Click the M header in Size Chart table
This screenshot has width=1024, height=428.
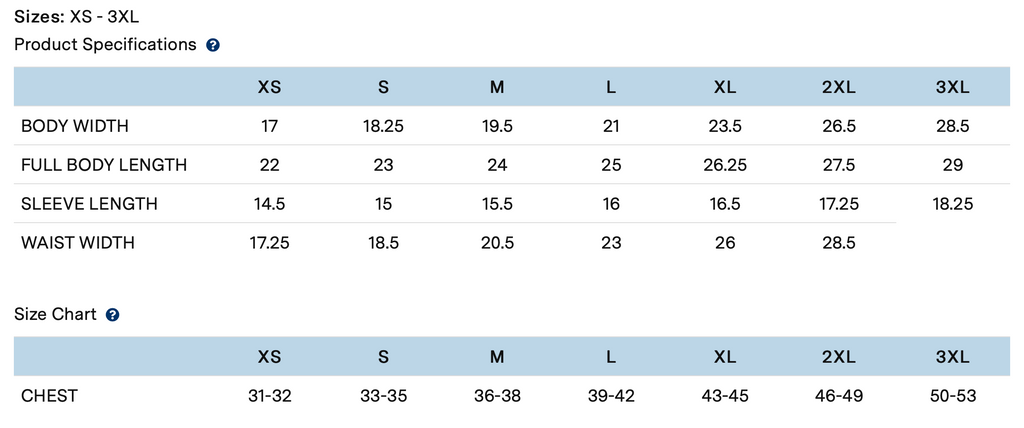click(497, 357)
